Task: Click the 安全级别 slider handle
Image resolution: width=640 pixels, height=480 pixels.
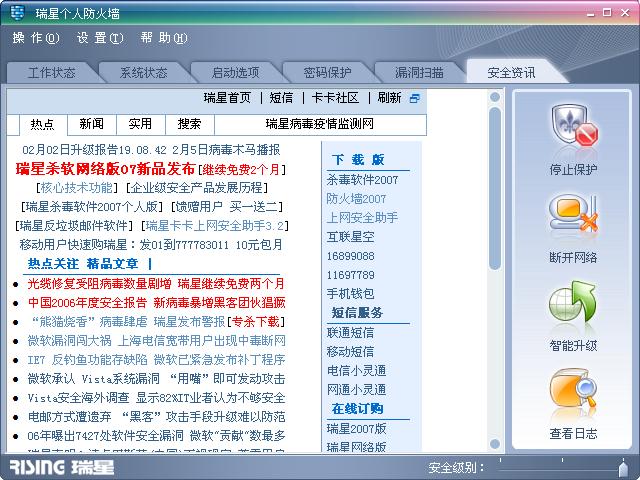Action: point(623,468)
